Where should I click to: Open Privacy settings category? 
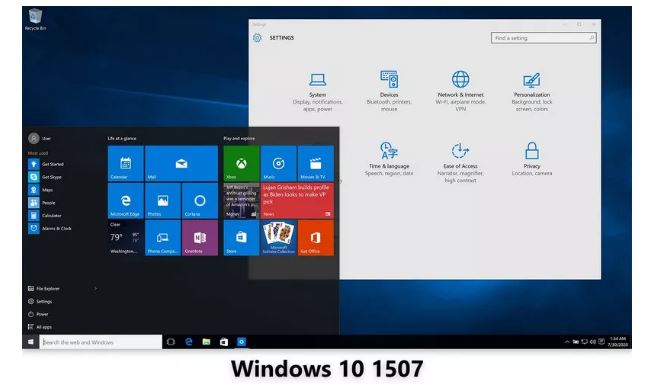pos(532,159)
